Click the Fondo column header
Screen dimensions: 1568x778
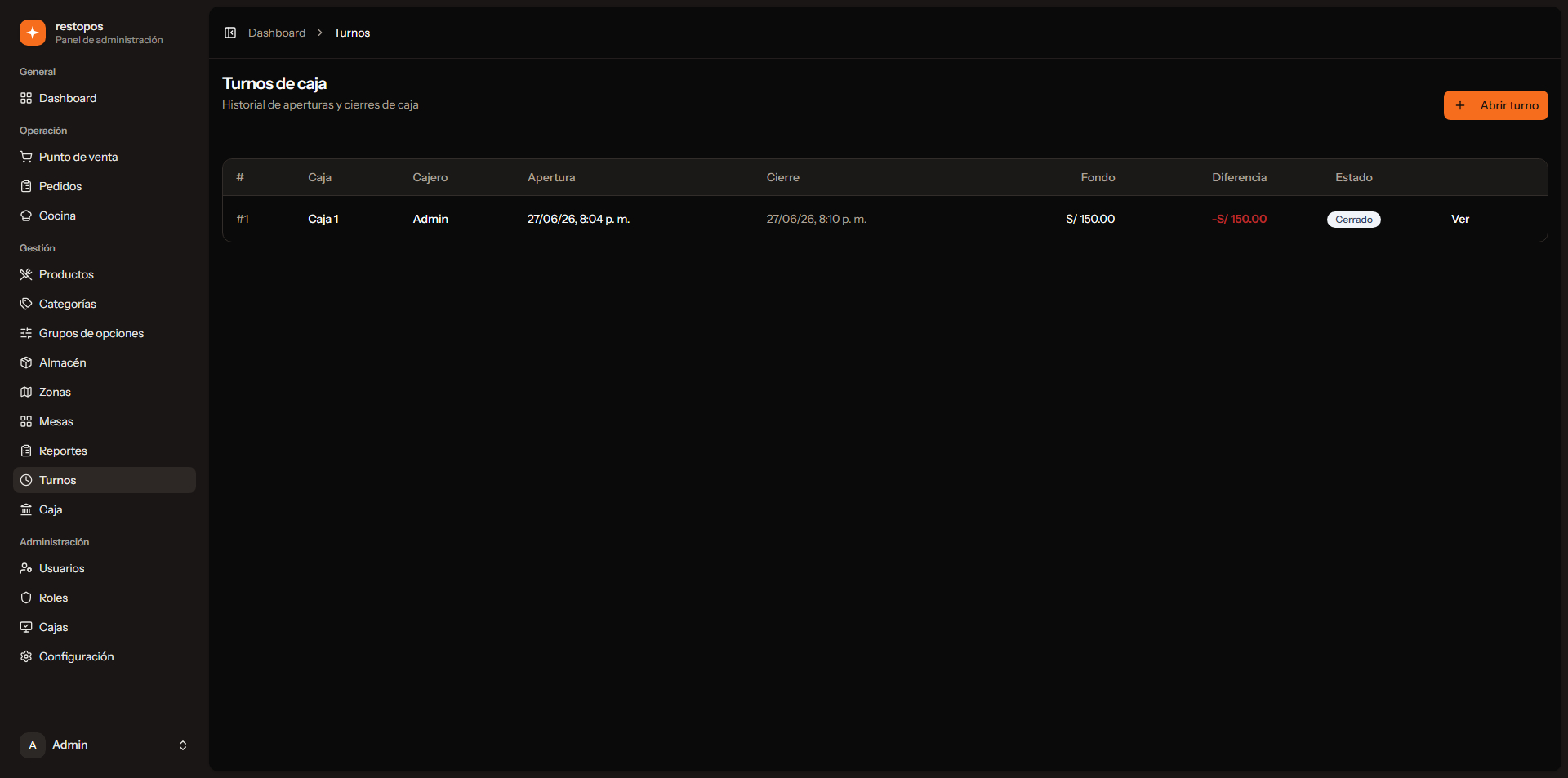point(1098,177)
